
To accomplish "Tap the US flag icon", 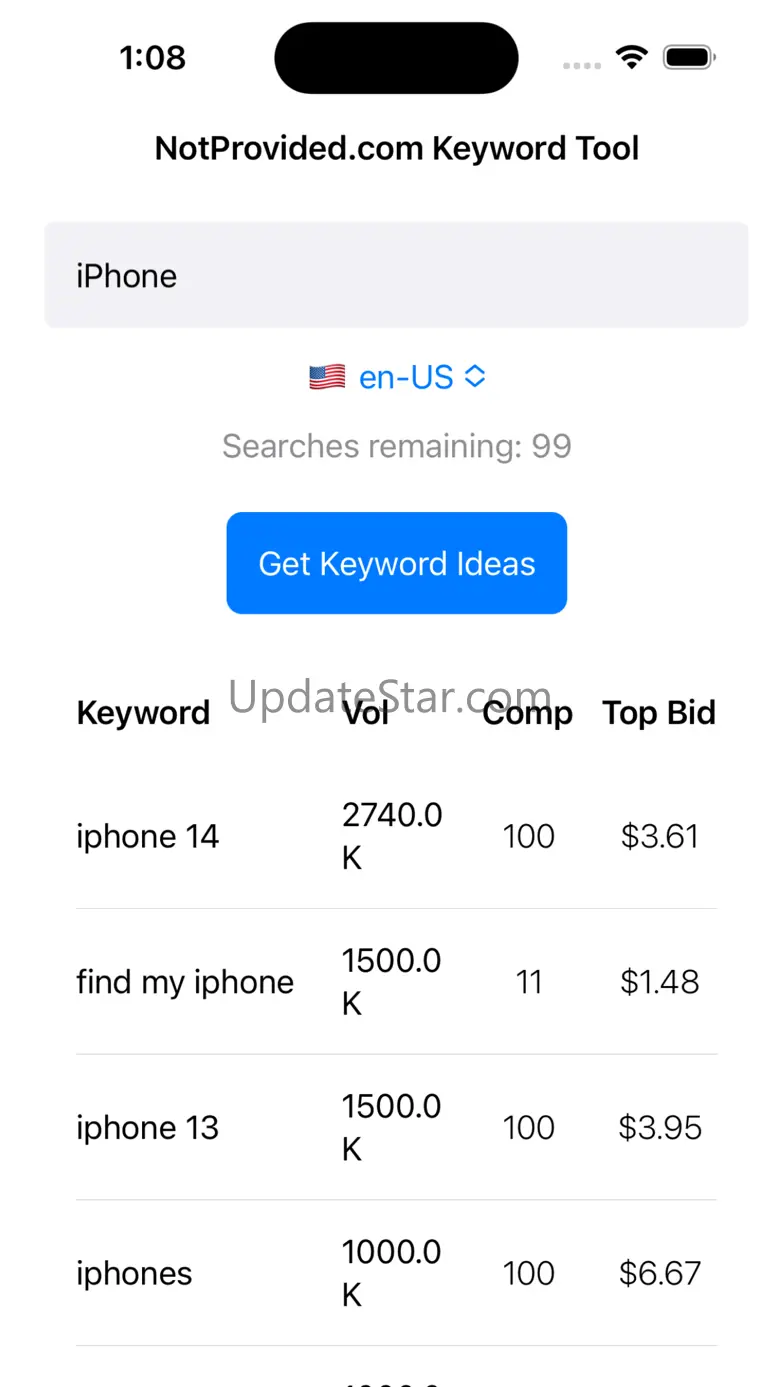I will (x=327, y=377).
